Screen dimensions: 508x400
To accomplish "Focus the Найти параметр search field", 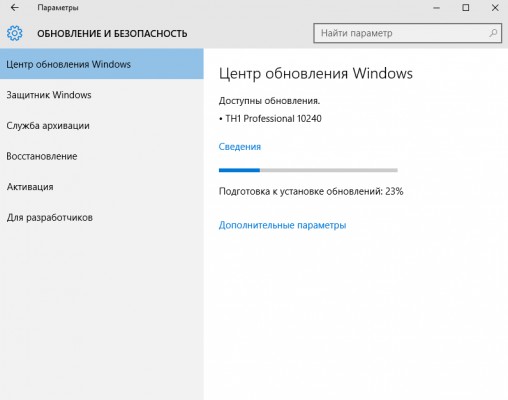I will (407, 33).
